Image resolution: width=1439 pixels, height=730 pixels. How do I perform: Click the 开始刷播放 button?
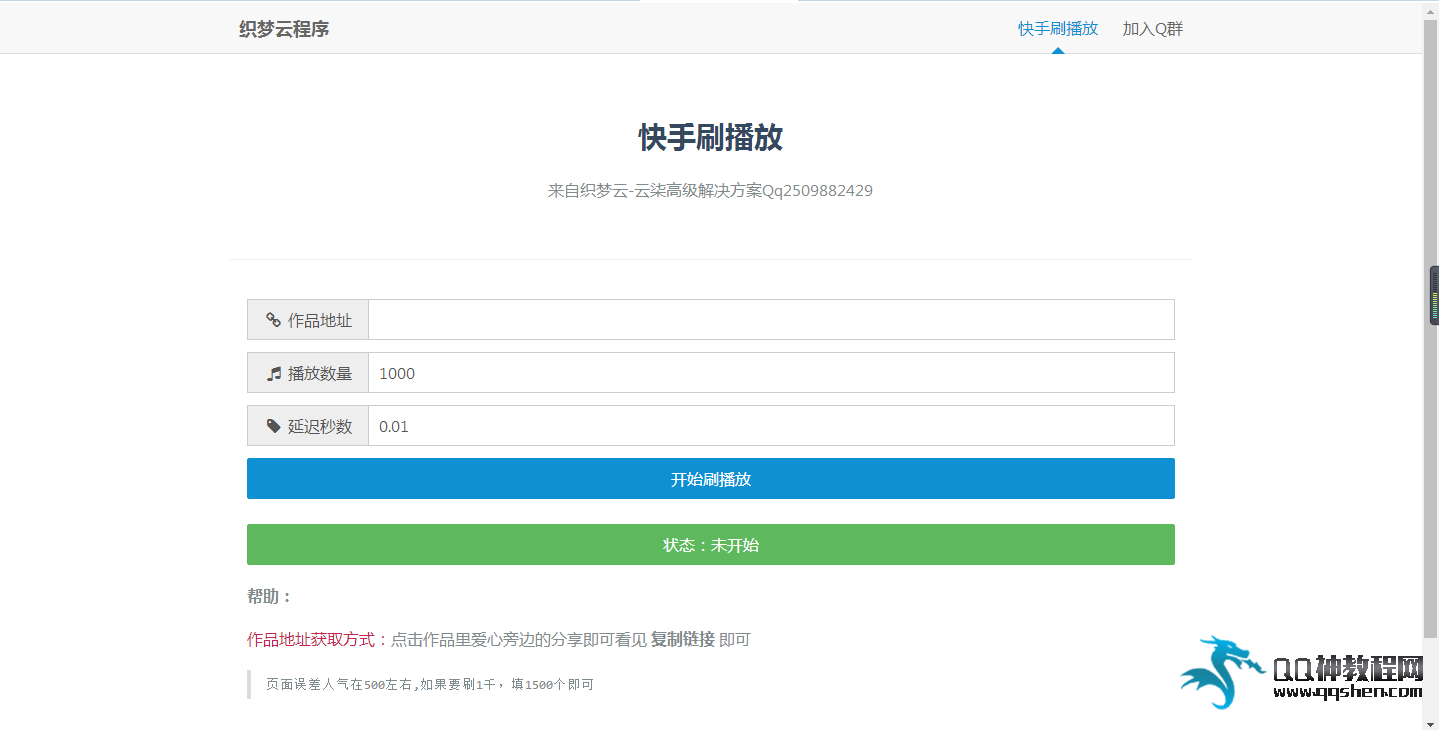(x=711, y=479)
